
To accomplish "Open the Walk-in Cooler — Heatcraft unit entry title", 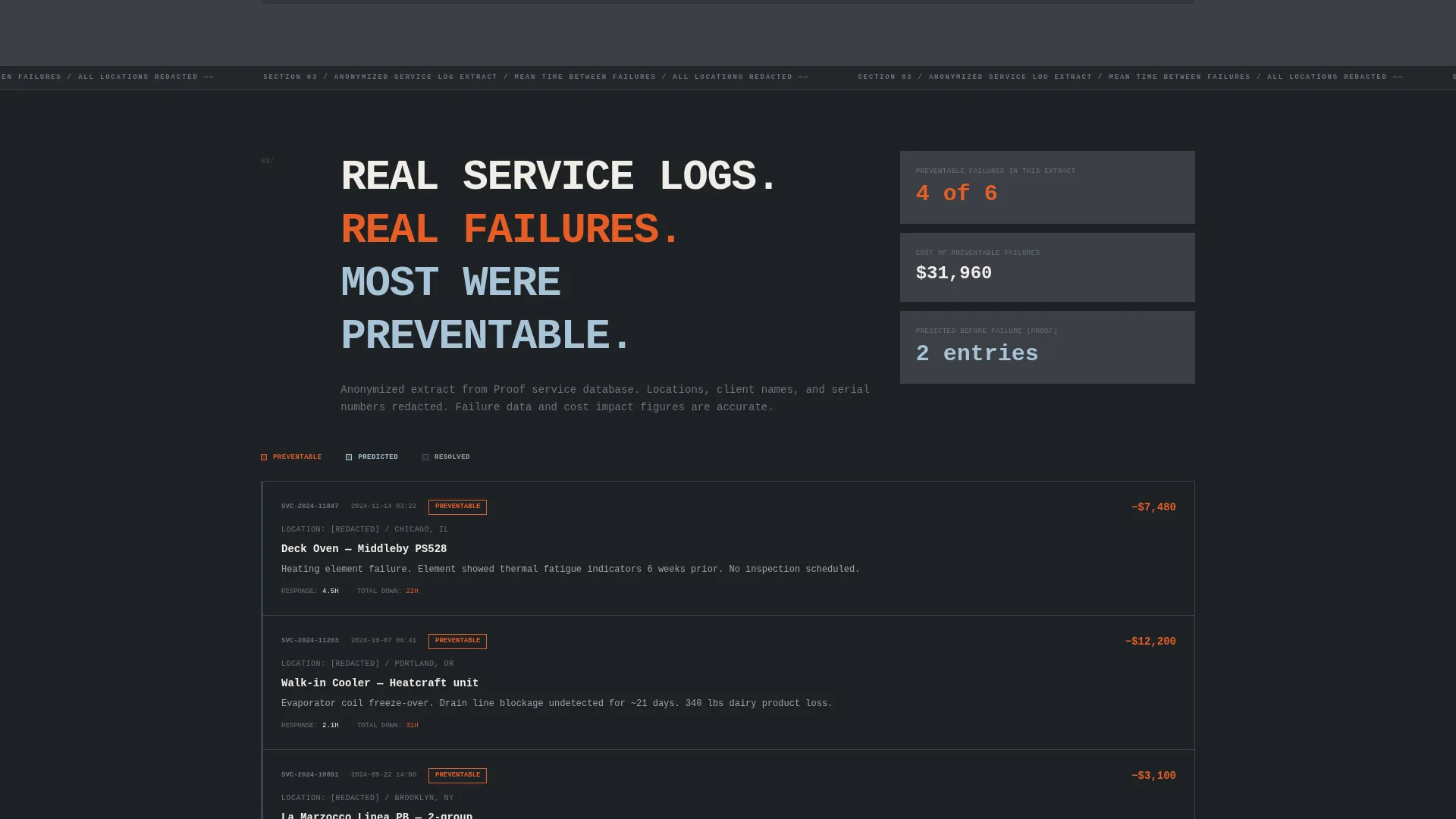I will tap(380, 683).
